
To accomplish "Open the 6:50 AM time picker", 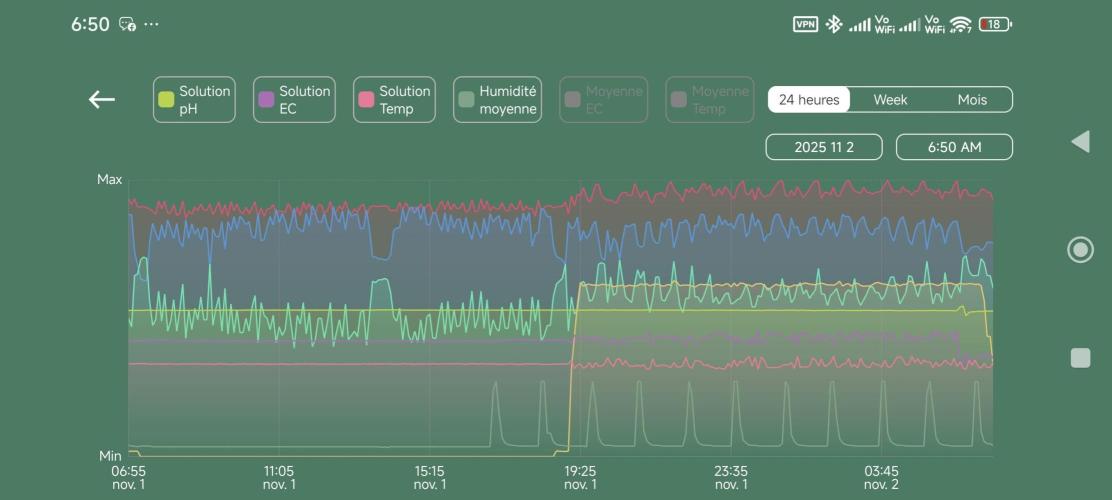I will click(x=954, y=147).
